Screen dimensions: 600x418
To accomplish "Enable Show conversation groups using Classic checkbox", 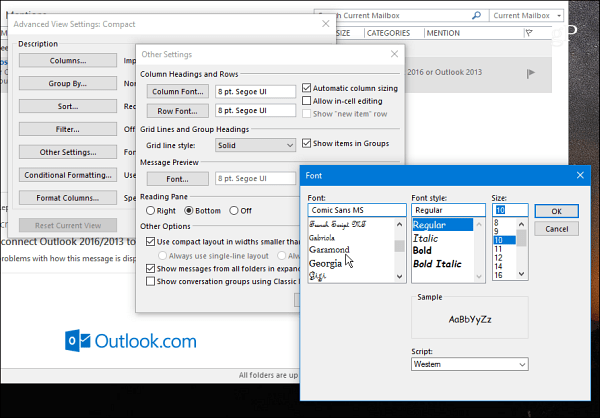I will tap(150, 282).
